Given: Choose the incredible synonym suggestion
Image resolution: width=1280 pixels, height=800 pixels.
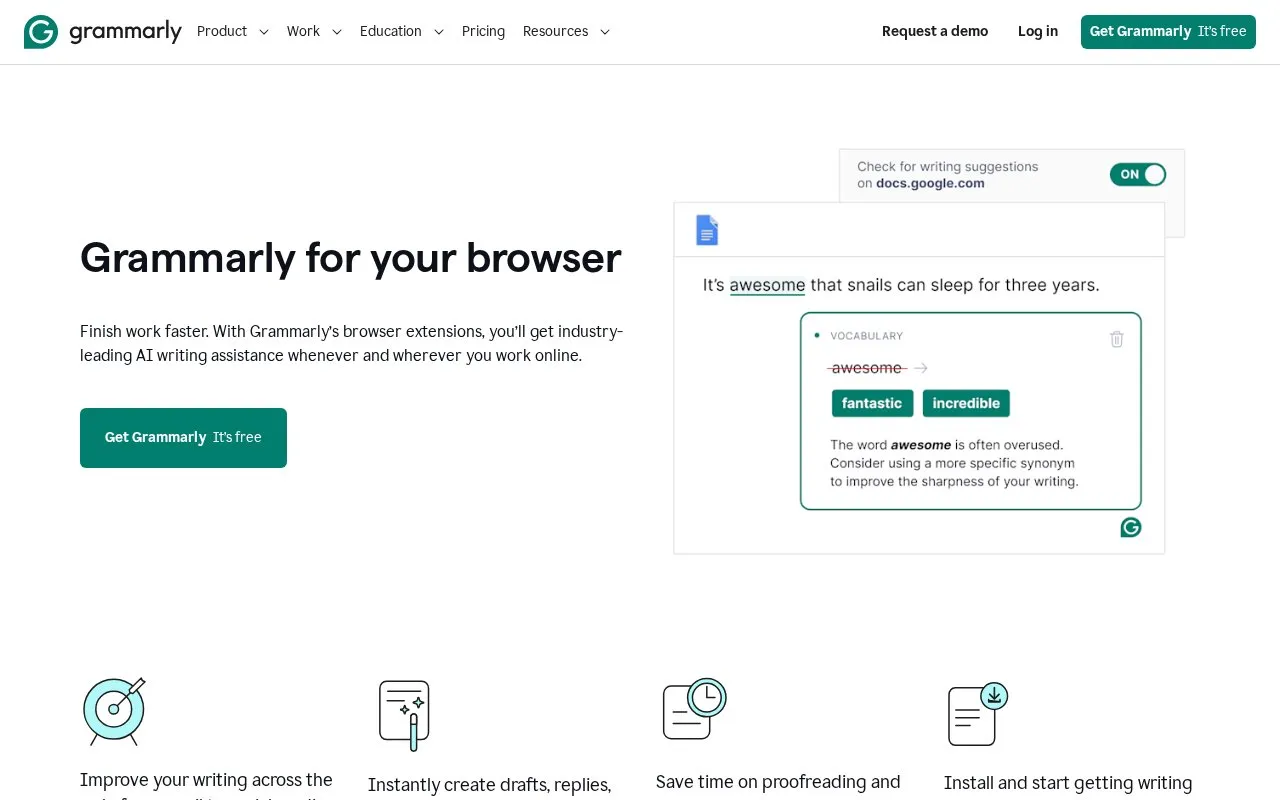Looking at the screenshot, I should pos(966,403).
